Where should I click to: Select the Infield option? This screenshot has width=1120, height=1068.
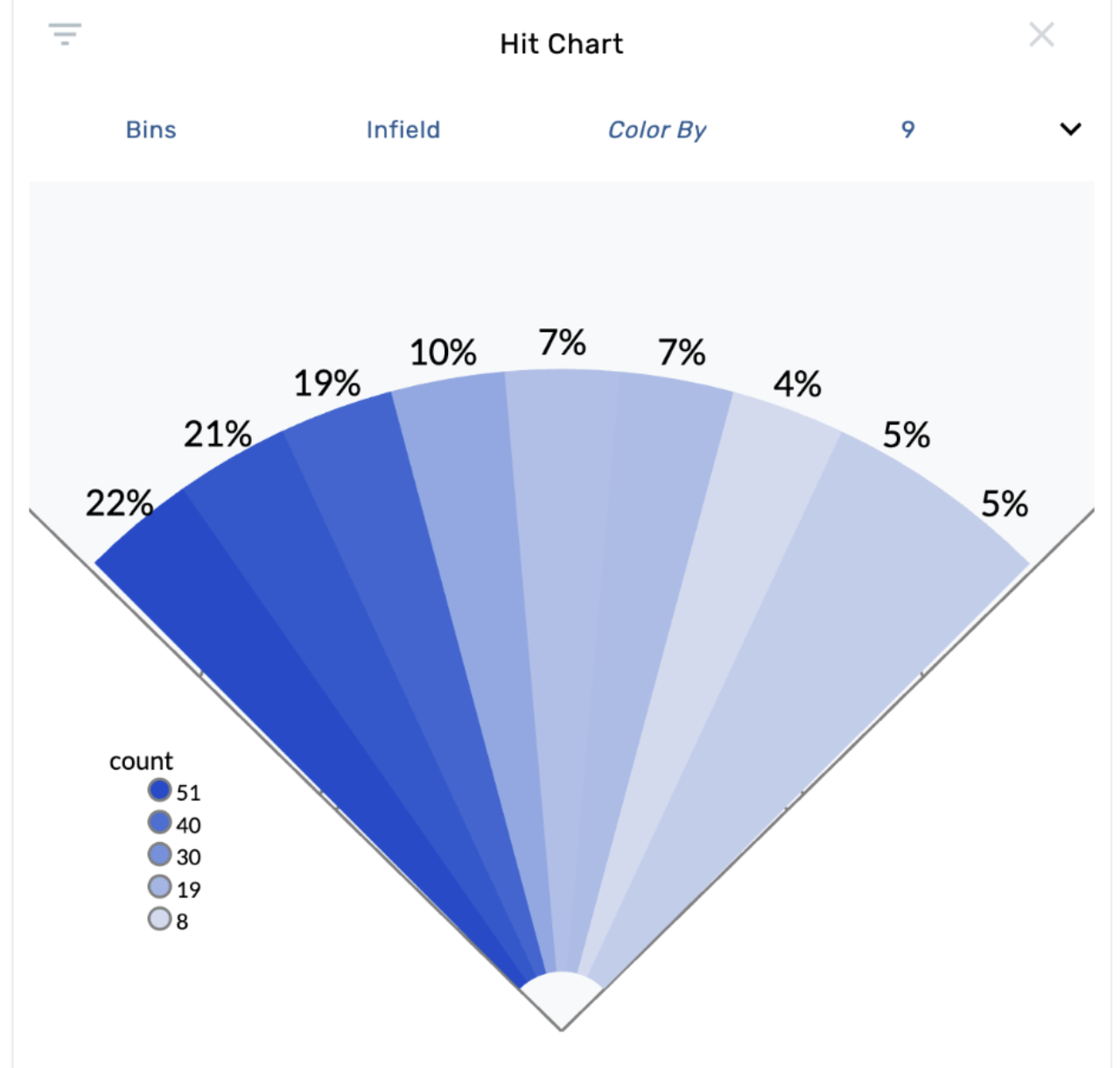[402, 130]
